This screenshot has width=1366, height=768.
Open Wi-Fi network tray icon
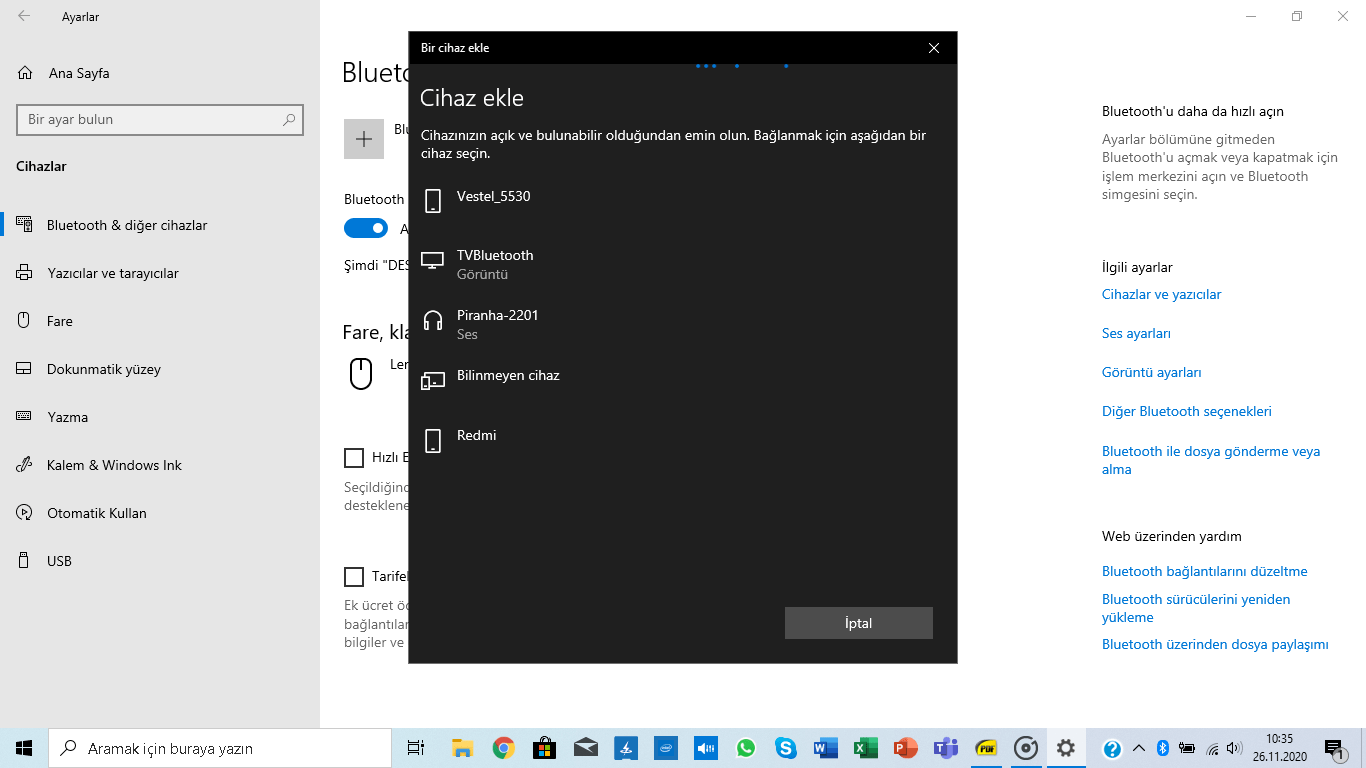tap(1213, 748)
